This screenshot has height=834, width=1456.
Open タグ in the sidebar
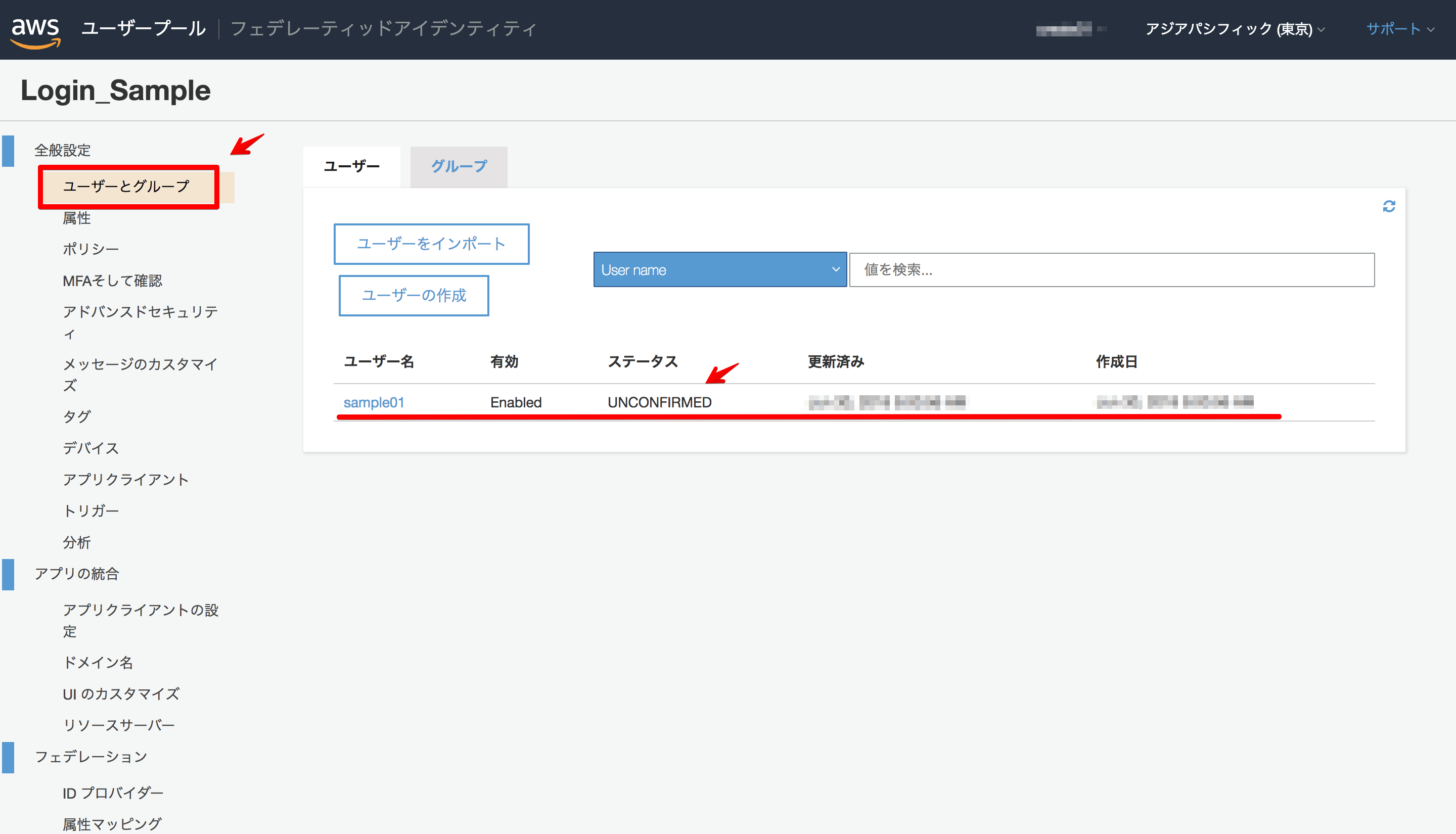click(77, 416)
